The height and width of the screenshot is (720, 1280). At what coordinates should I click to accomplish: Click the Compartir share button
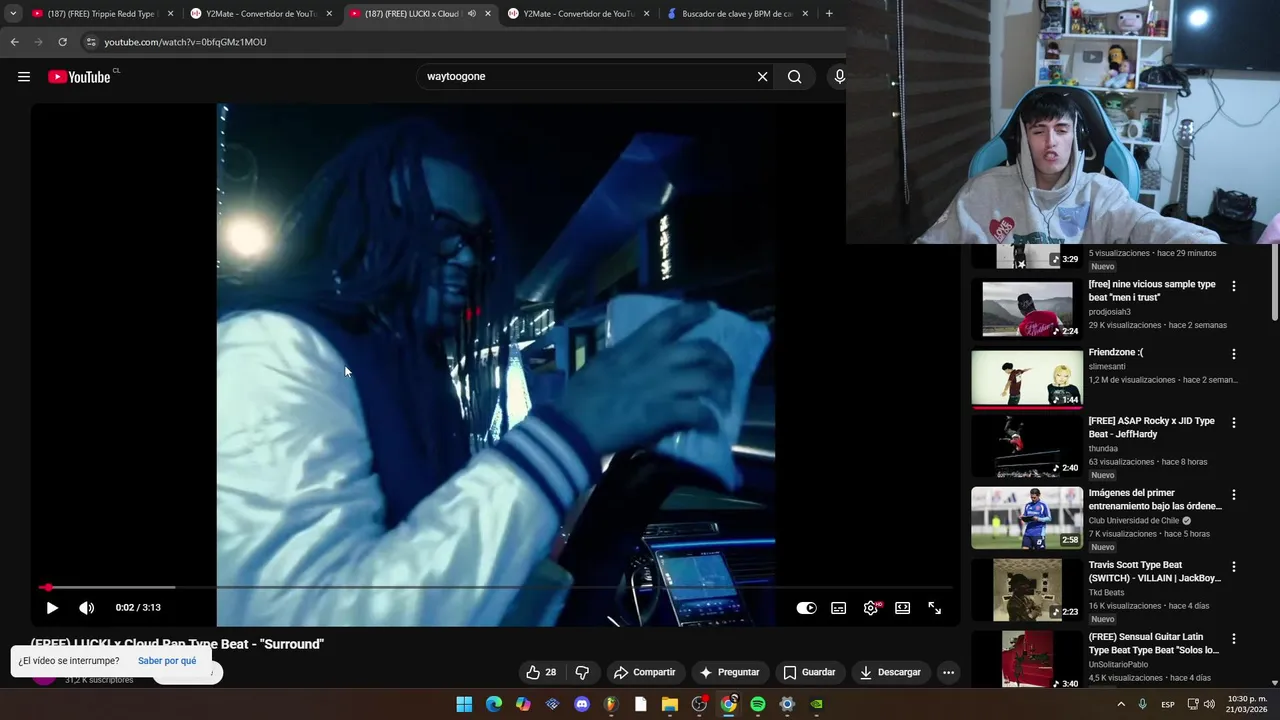[x=645, y=672]
